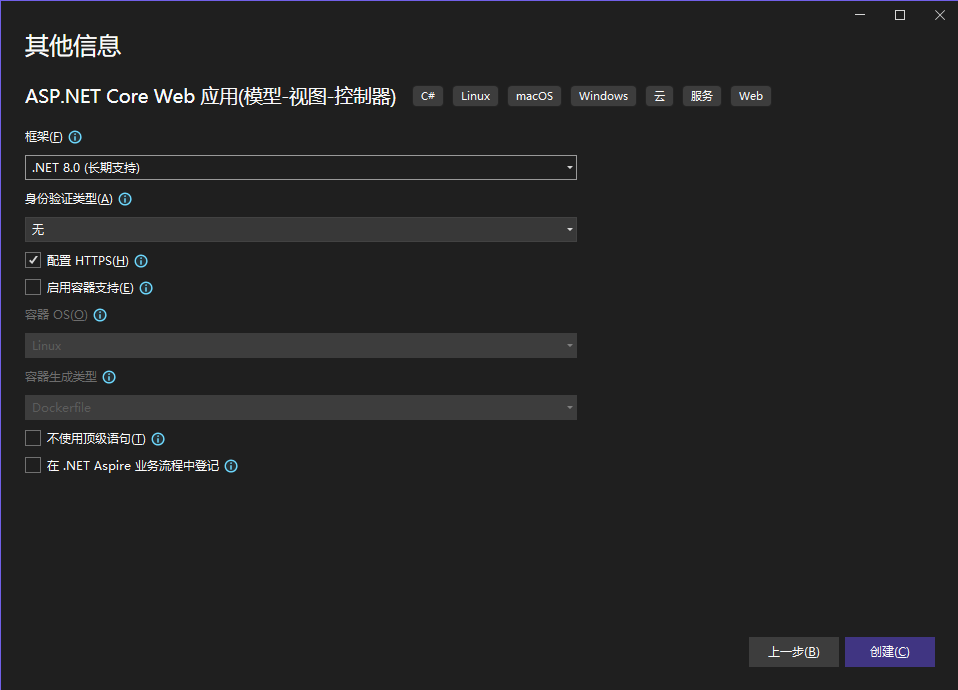This screenshot has height=690, width=958.
Task: Click the C# tag
Action: [x=428, y=96]
